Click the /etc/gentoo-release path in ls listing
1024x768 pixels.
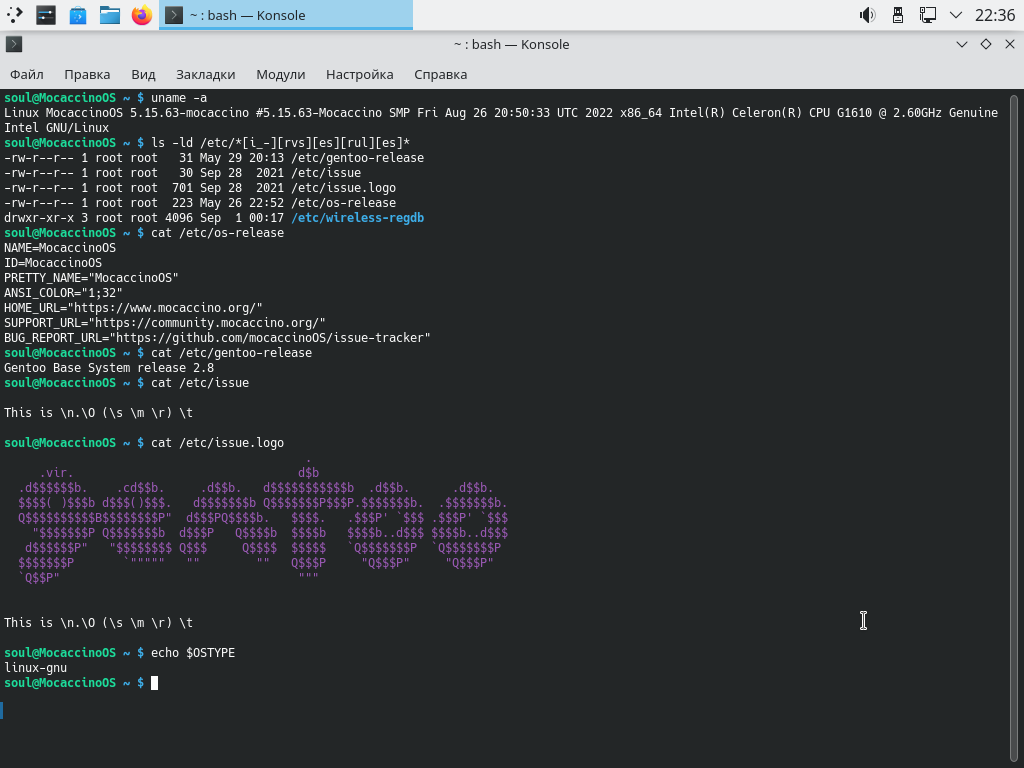pyautogui.click(x=358, y=157)
